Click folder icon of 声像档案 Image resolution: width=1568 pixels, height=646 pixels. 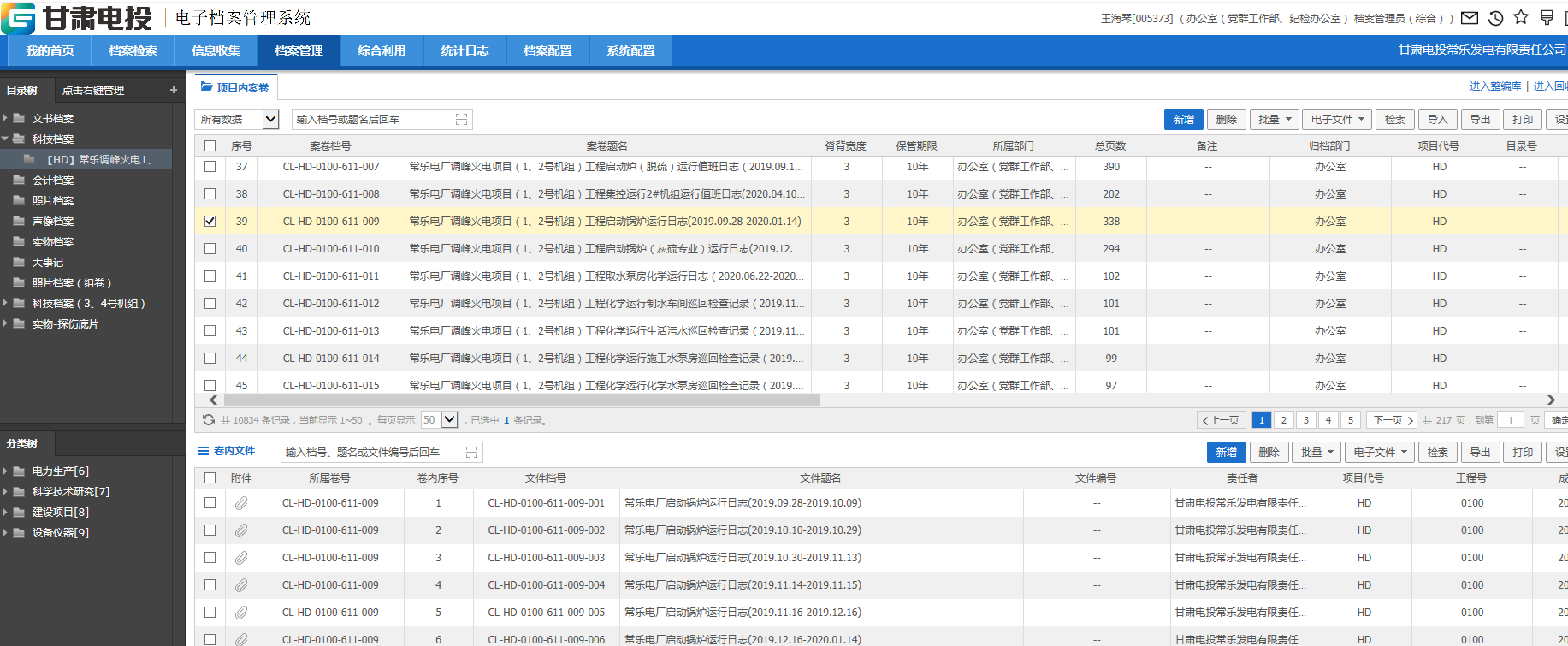point(19,221)
